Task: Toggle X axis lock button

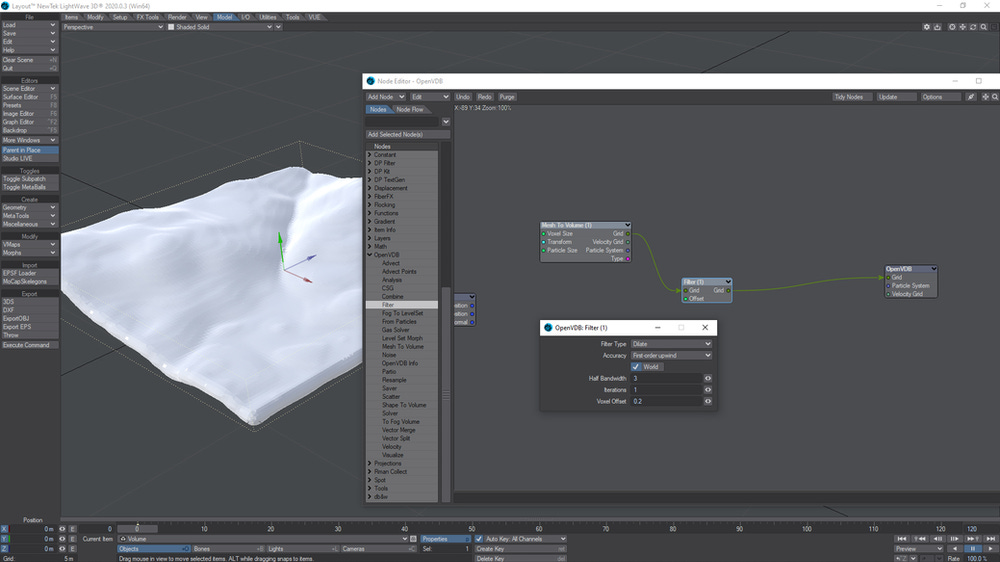Action: click(4, 529)
